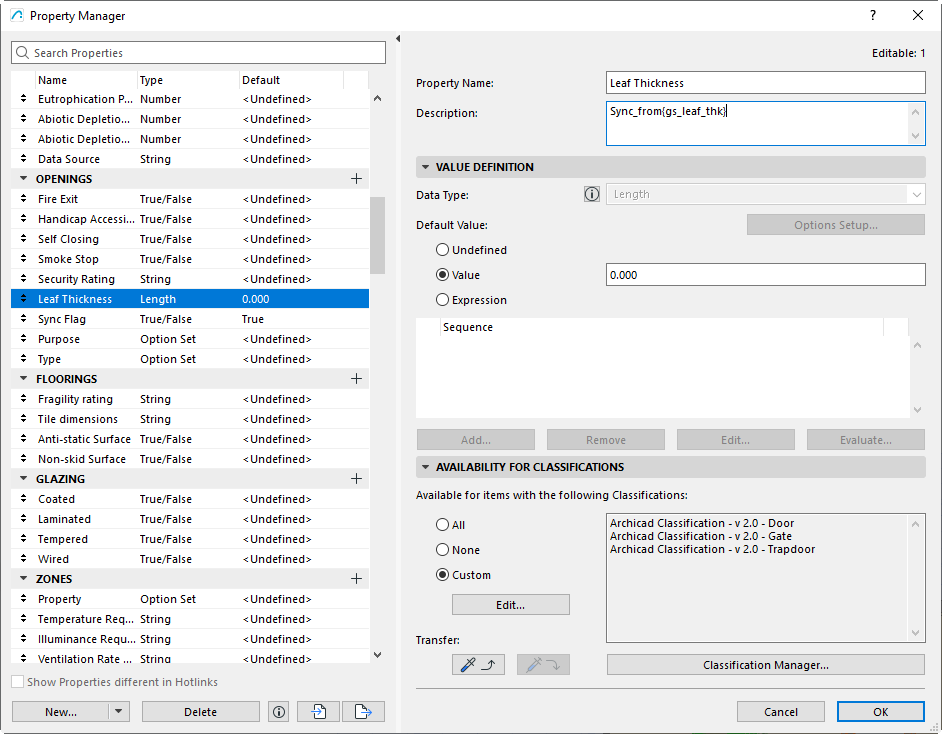Click the Data Type info icon
Screen dimensions: 942x734
[592, 195]
